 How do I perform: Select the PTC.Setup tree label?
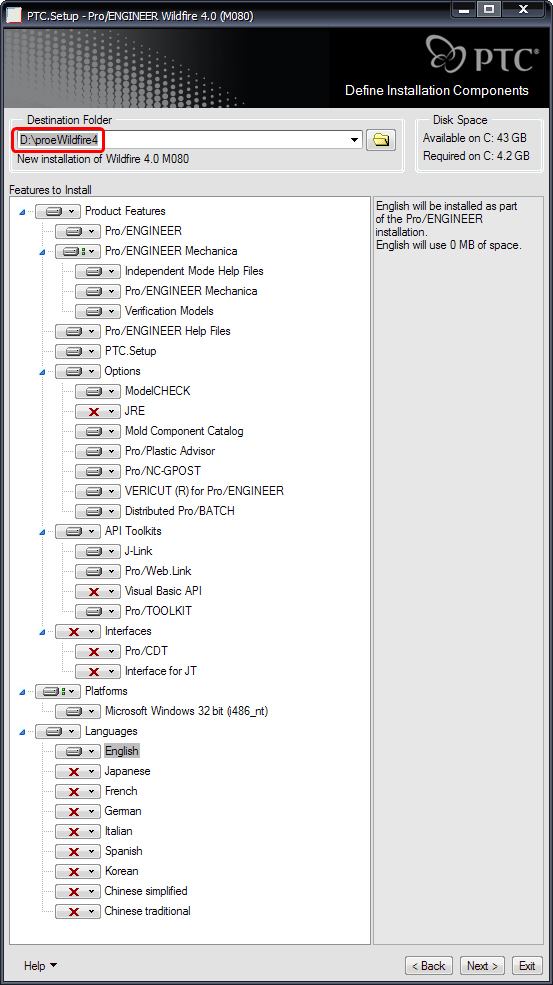tap(131, 351)
